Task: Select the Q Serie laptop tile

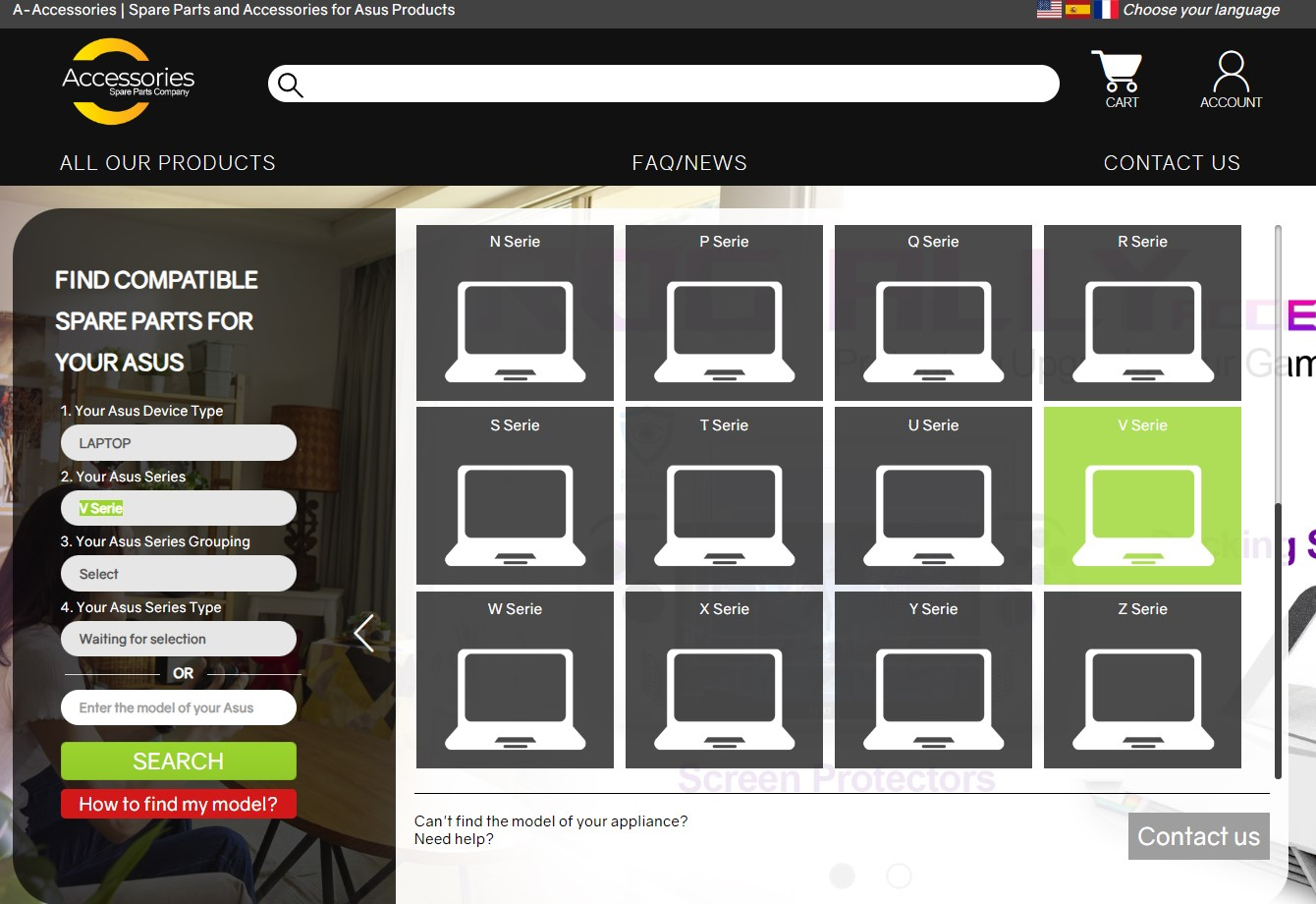Action: [x=933, y=312]
